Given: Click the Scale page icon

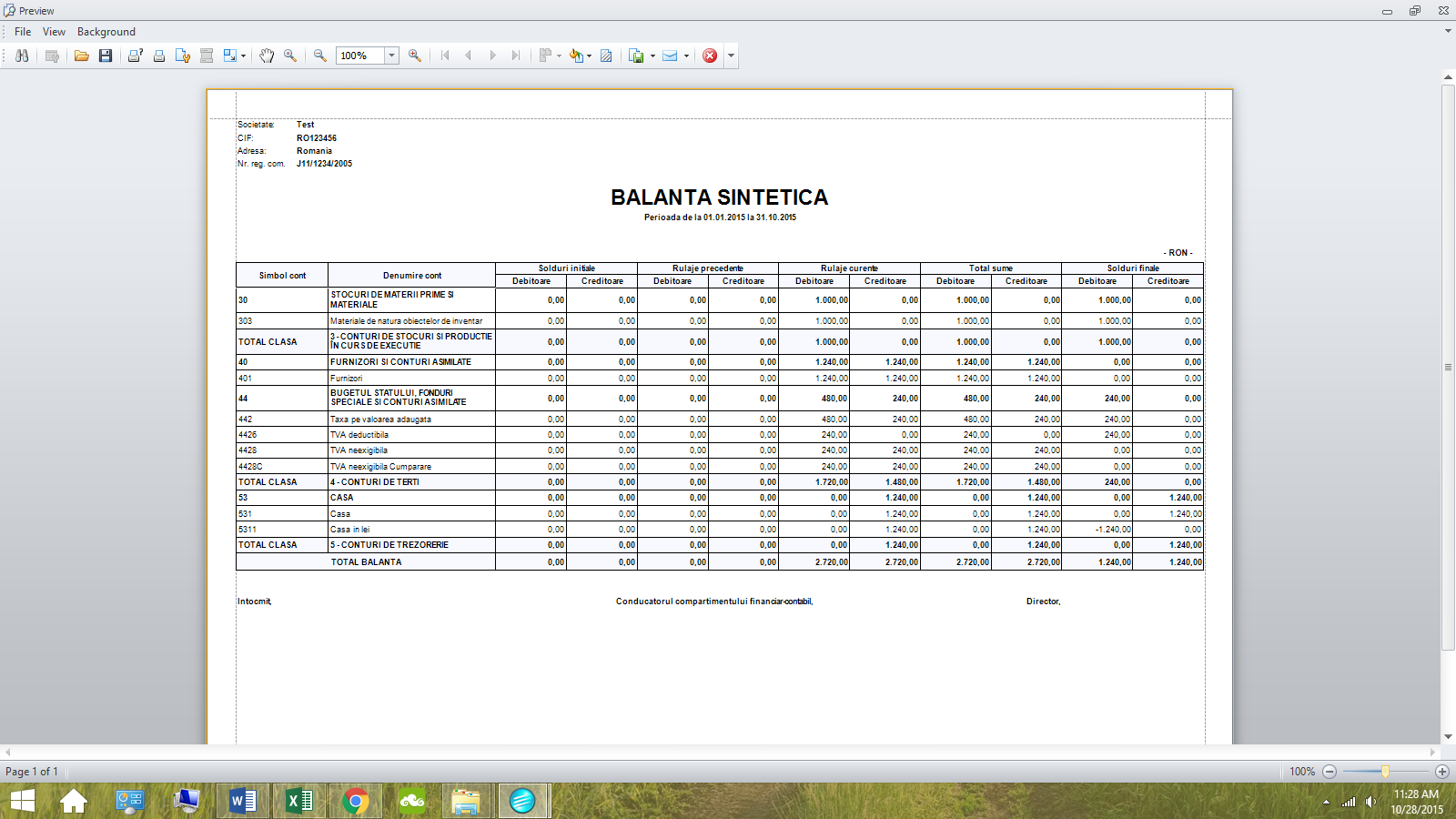Looking at the screenshot, I should point(230,56).
